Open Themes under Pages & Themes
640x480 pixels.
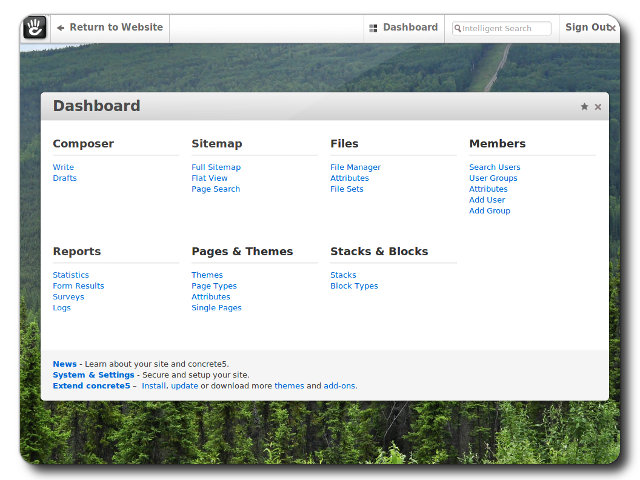[207, 275]
